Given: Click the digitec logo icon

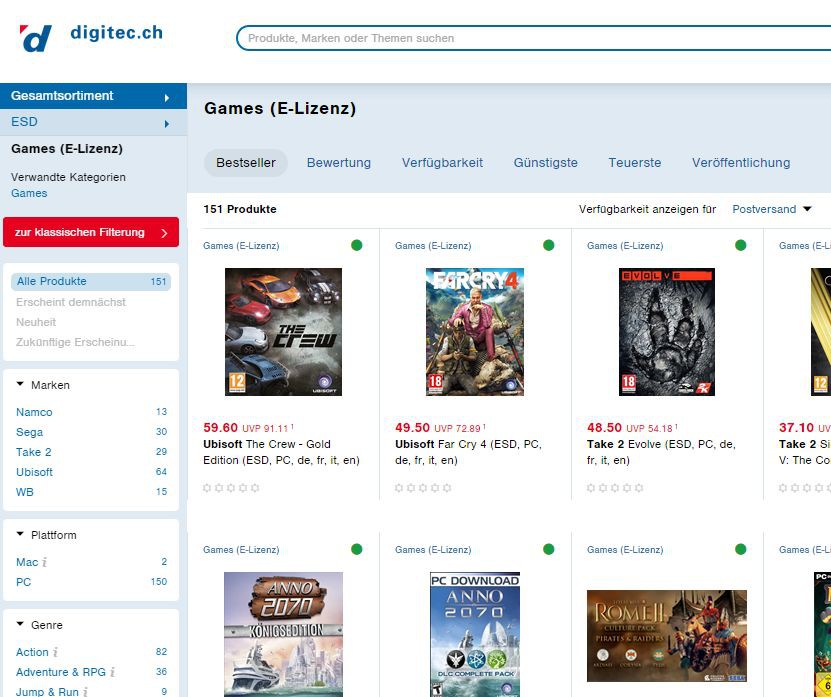Looking at the screenshot, I should pyautogui.click(x=36, y=38).
